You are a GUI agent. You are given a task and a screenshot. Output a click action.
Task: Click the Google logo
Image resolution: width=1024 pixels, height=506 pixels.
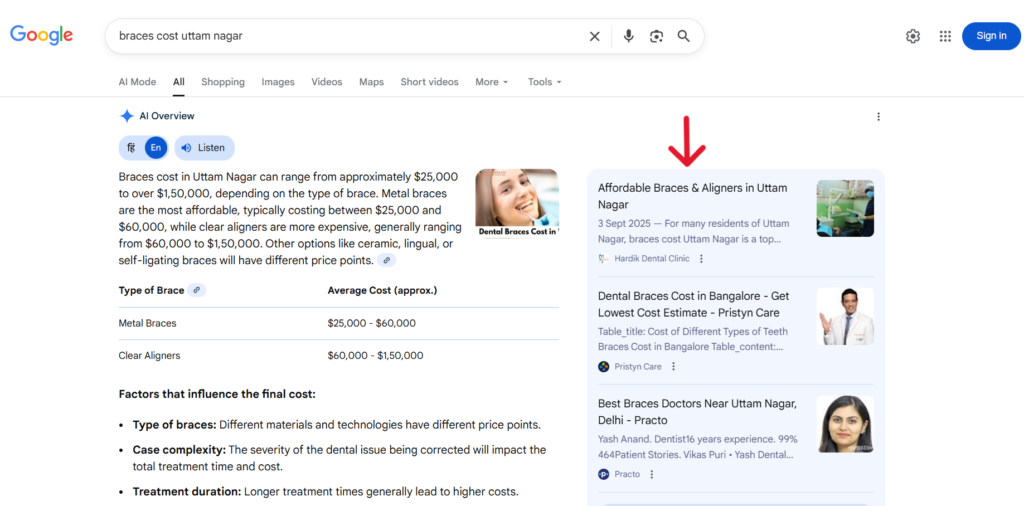coord(41,35)
